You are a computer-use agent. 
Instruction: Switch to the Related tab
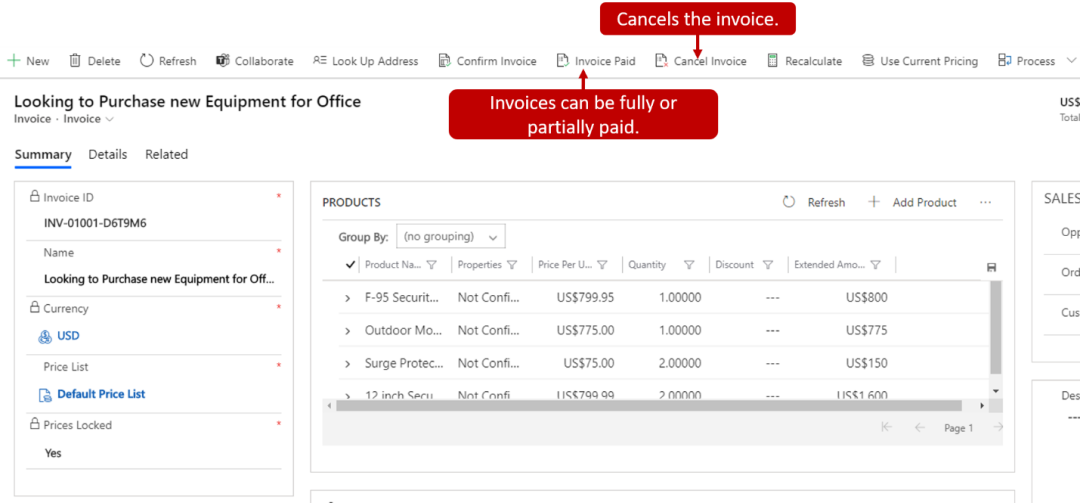point(166,155)
